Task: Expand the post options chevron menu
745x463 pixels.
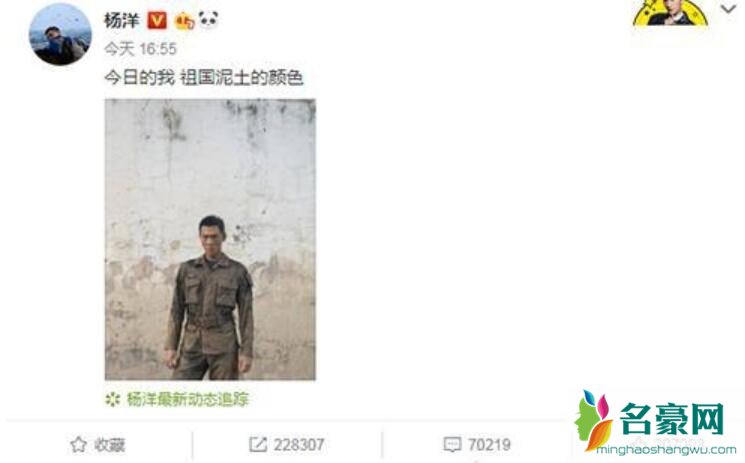Action: pos(728,9)
